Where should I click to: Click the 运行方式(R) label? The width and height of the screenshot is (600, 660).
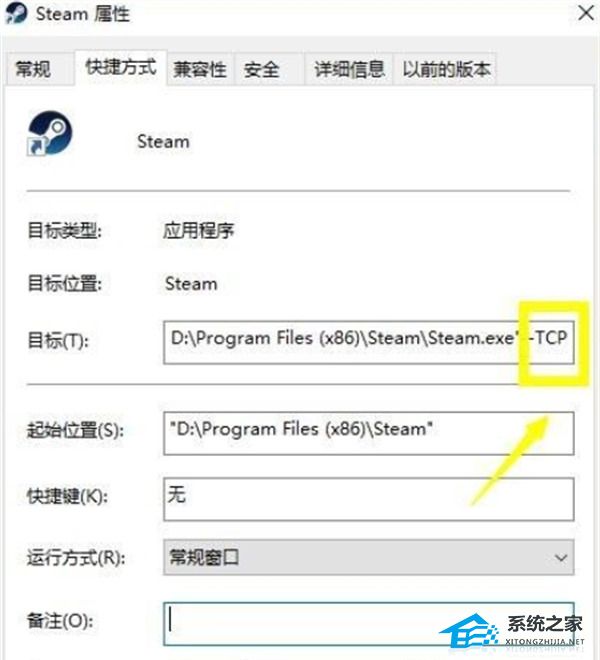click(x=76, y=558)
